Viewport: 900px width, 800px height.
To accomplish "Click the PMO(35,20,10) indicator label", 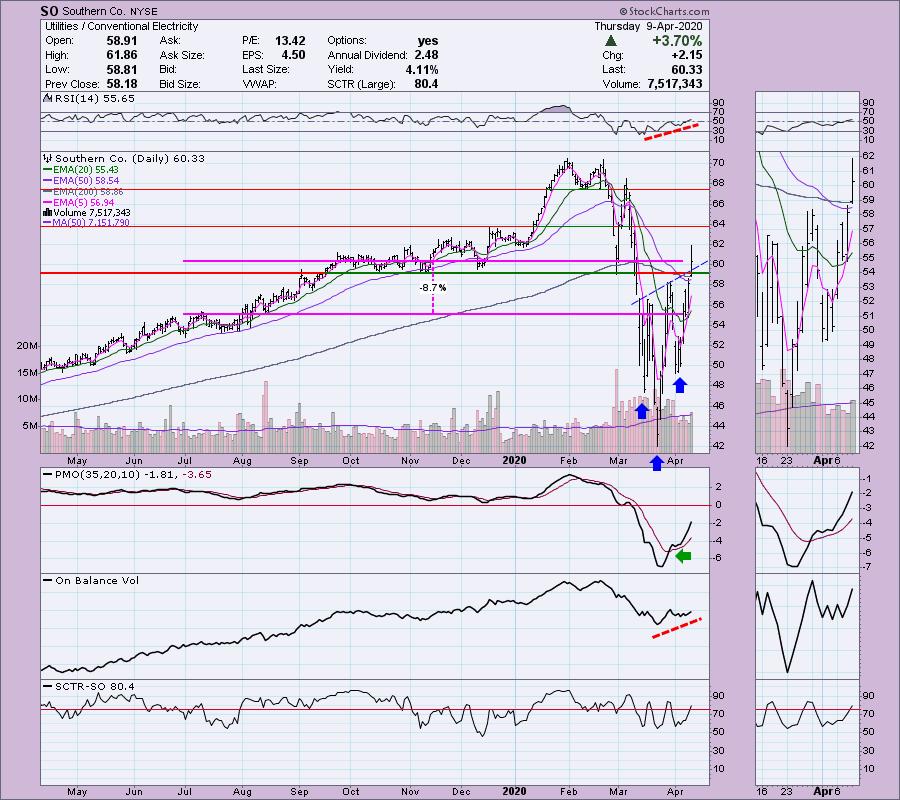I will [127, 475].
